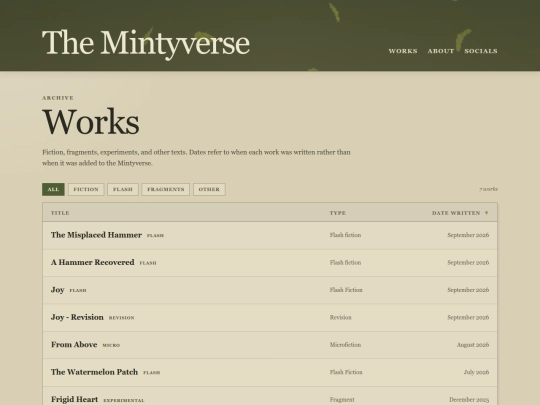Click the December 2025 date cell

point(469,400)
